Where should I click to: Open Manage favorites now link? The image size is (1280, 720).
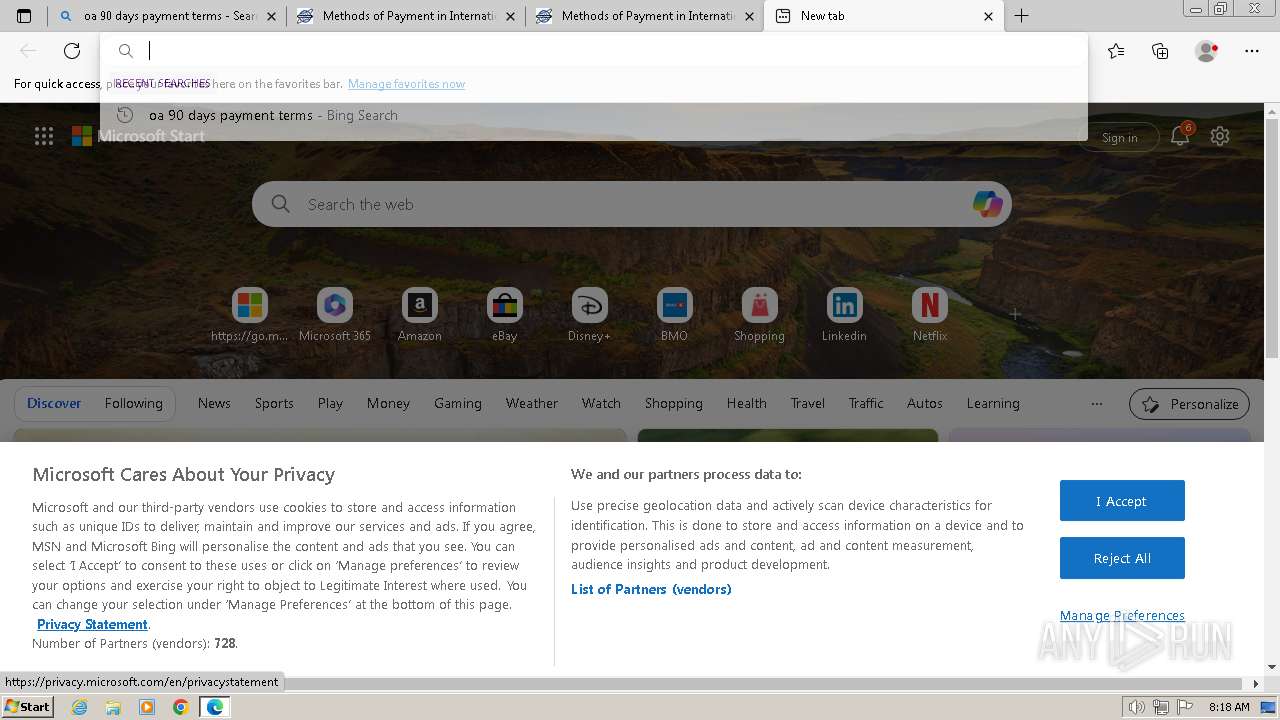[406, 84]
